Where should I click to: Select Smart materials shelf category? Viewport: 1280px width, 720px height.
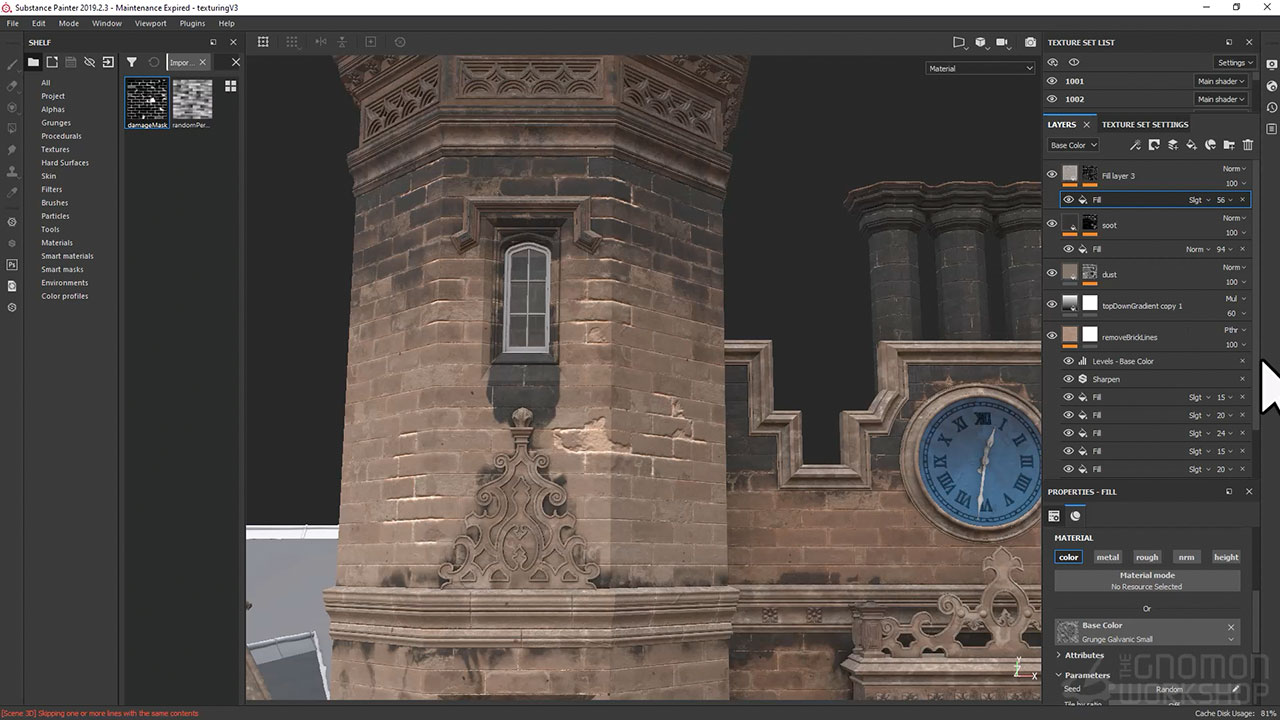67,256
